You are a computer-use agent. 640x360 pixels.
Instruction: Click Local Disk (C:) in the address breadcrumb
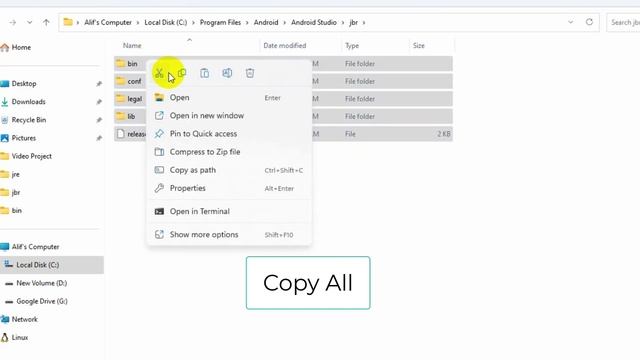165,22
